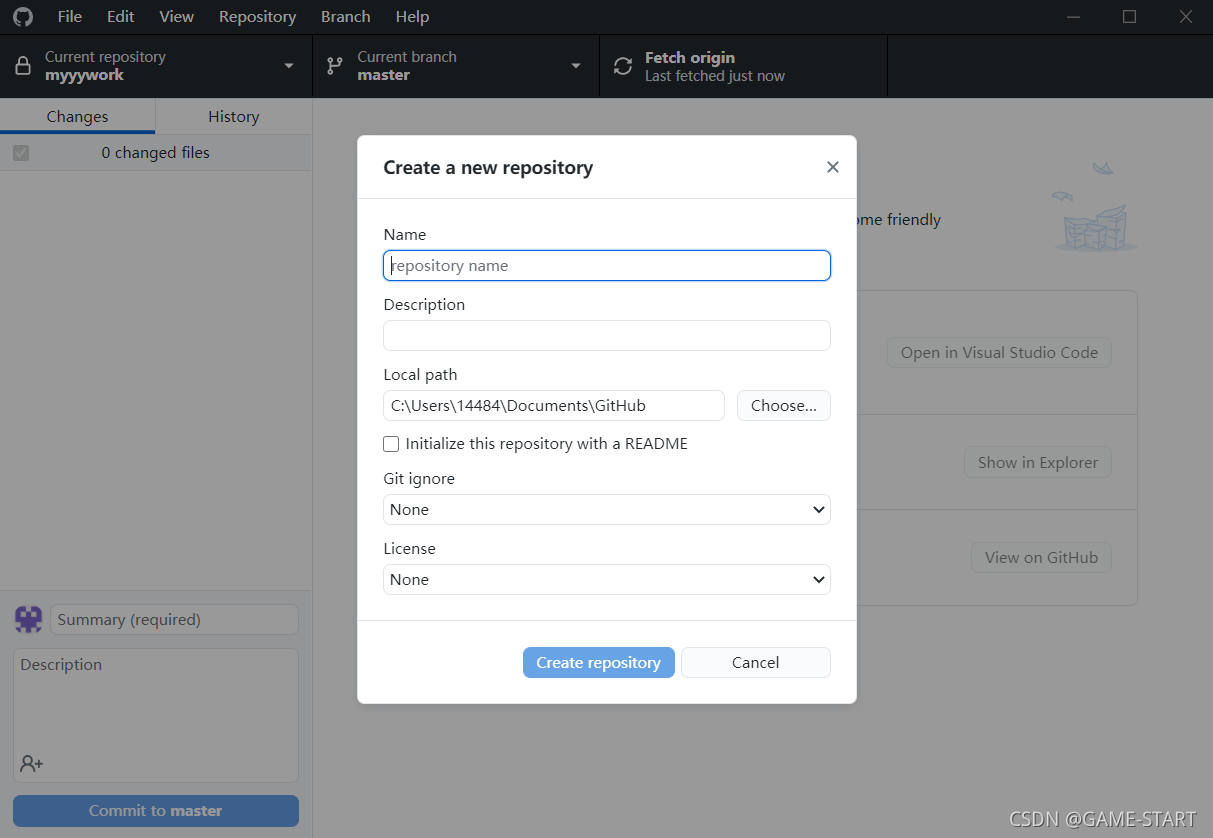Click the Local path input field
The width and height of the screenshot is (1213, 838).
(554, 405)
